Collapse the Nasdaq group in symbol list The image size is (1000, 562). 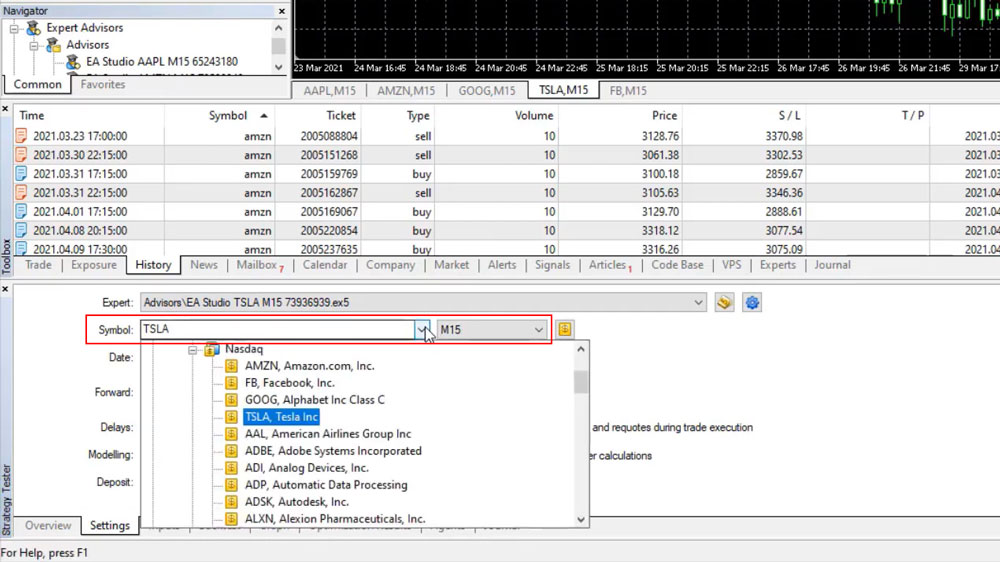pos(192,350)
